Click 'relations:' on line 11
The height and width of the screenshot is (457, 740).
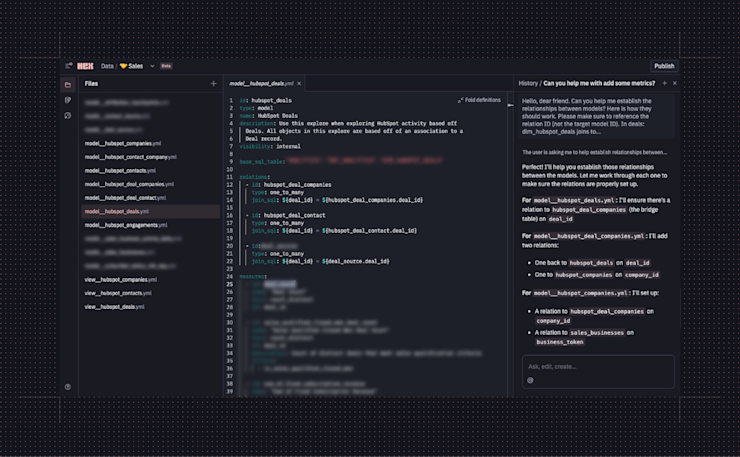pos(254,177)
